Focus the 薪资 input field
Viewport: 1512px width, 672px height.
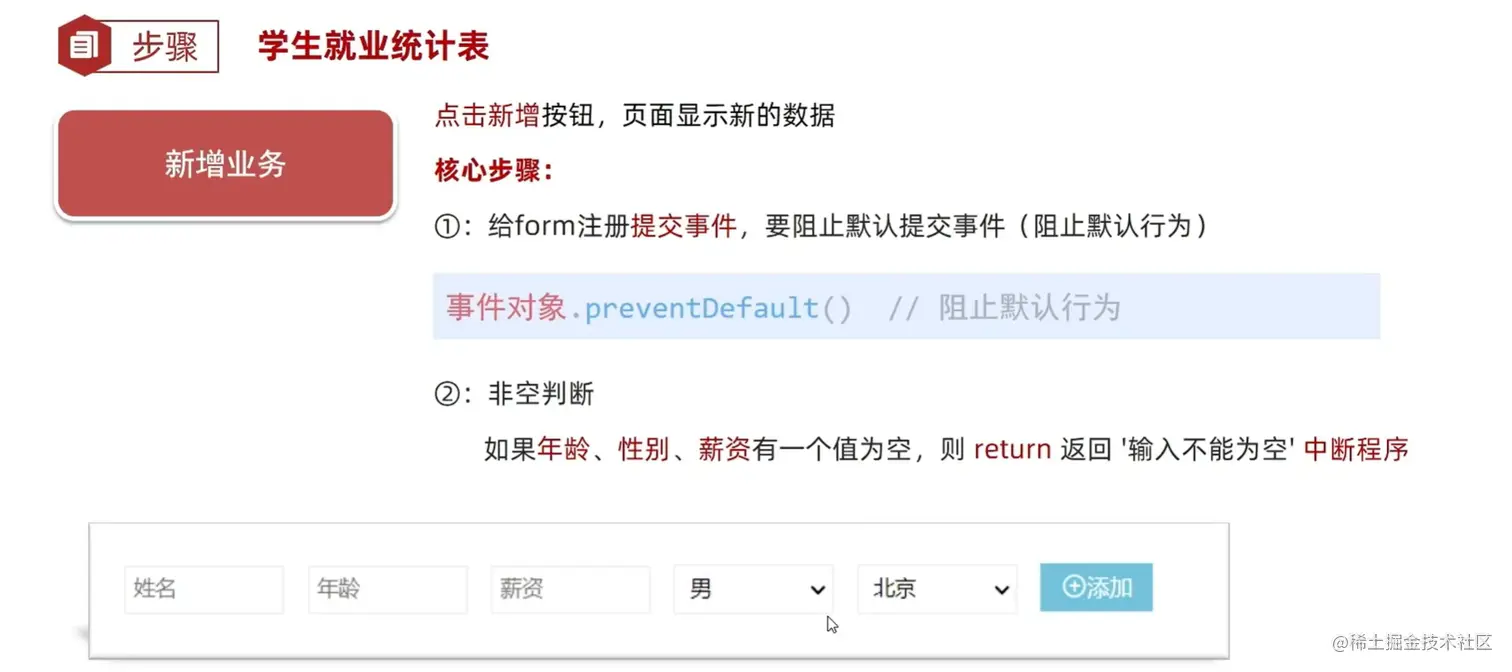(571, 590)
